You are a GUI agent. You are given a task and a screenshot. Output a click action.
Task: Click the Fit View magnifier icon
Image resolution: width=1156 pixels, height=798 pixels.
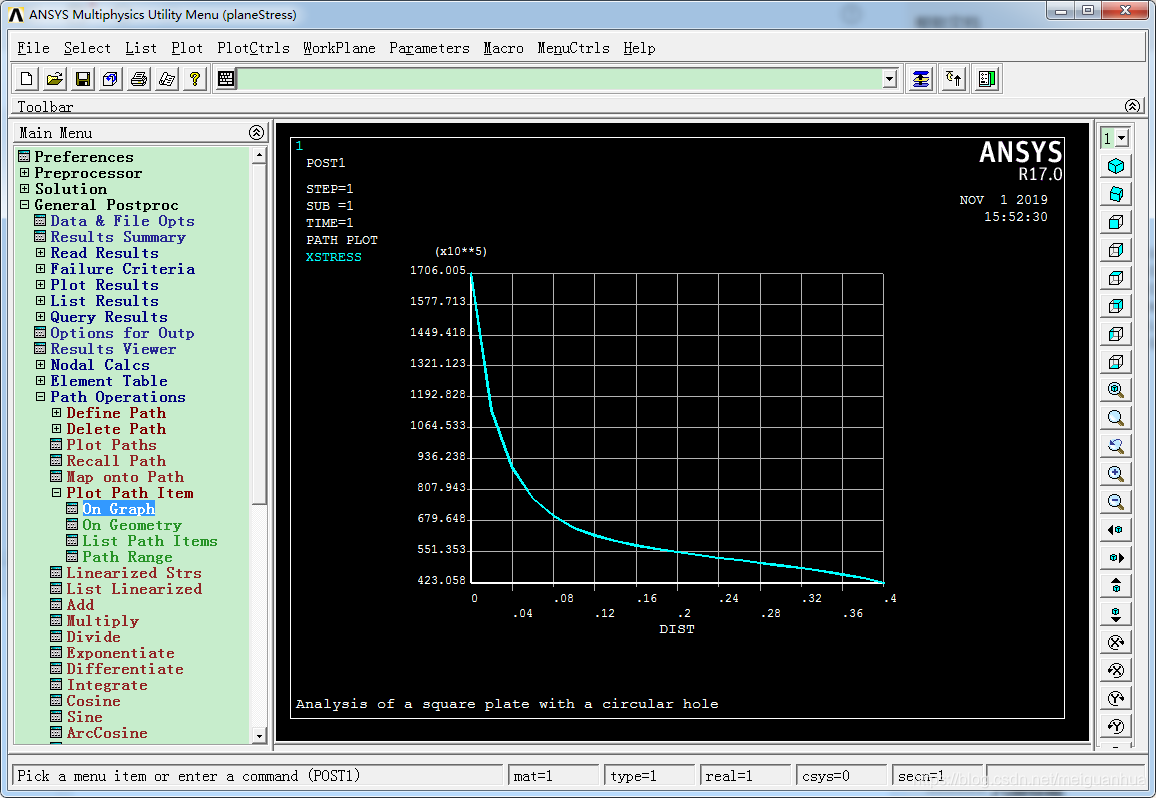pyautogui.click(x=1116, y=390)
